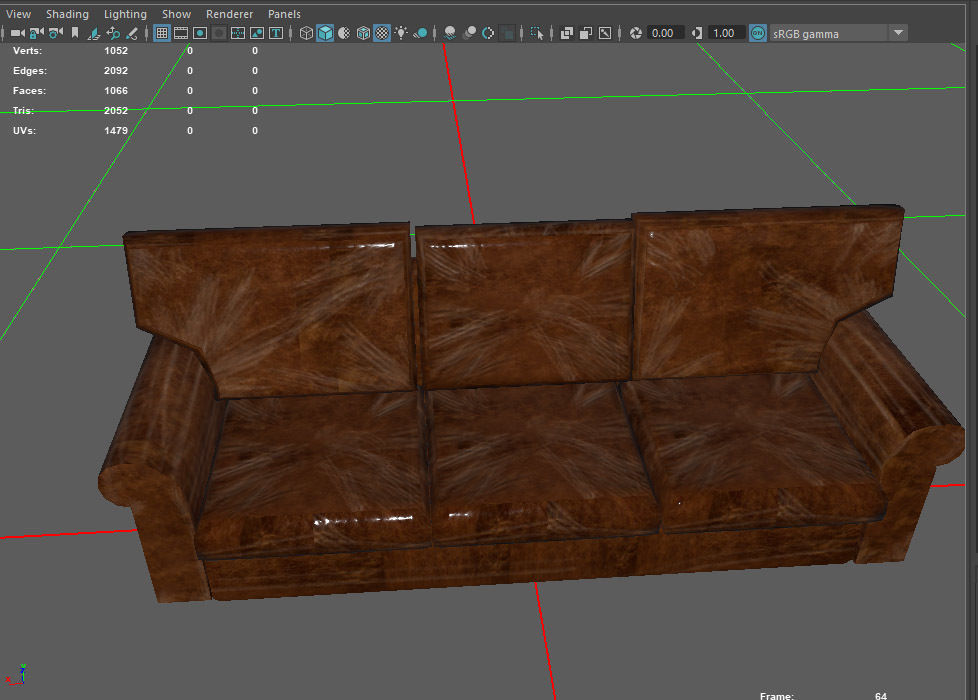978x700 pixels.
Task: Open the View panel menu
Action: (18, 14)
